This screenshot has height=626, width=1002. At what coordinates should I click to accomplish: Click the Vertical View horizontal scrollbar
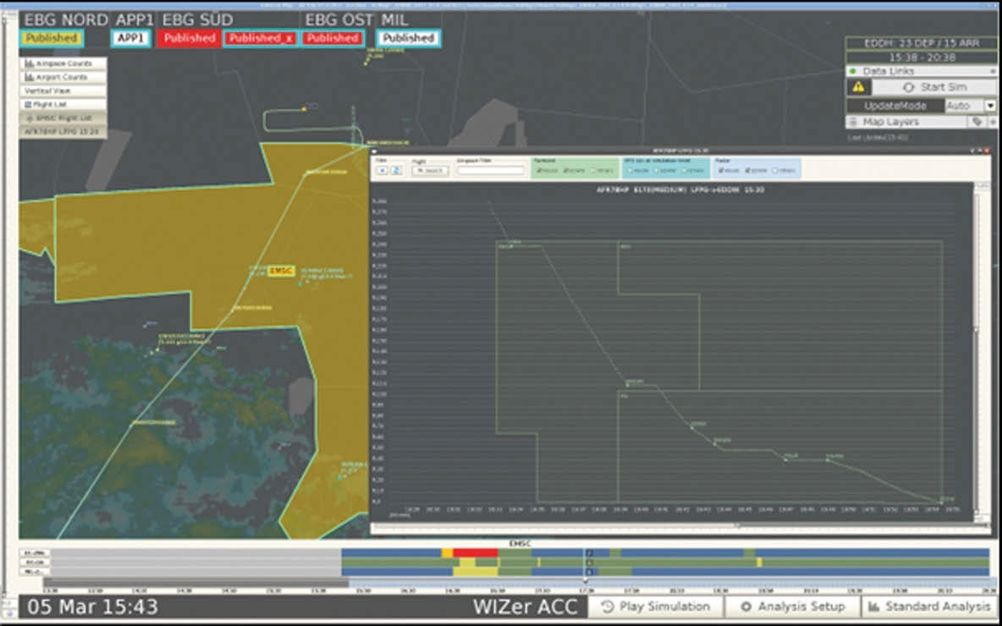pyautogui.click(x=681, y=526)
